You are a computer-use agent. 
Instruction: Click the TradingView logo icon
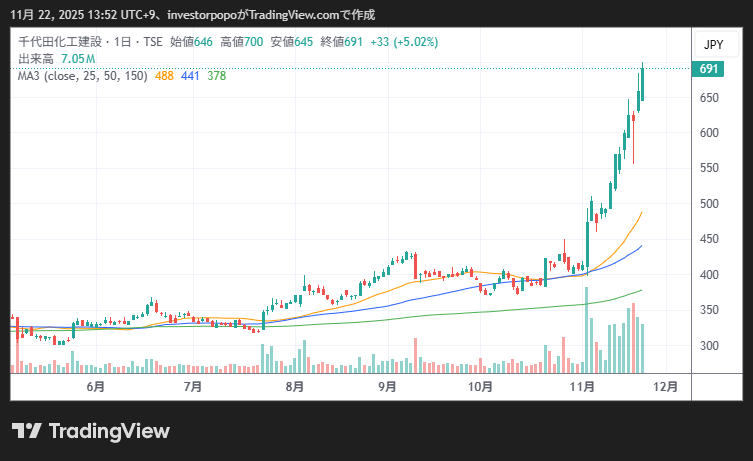[x=27, y=431]
